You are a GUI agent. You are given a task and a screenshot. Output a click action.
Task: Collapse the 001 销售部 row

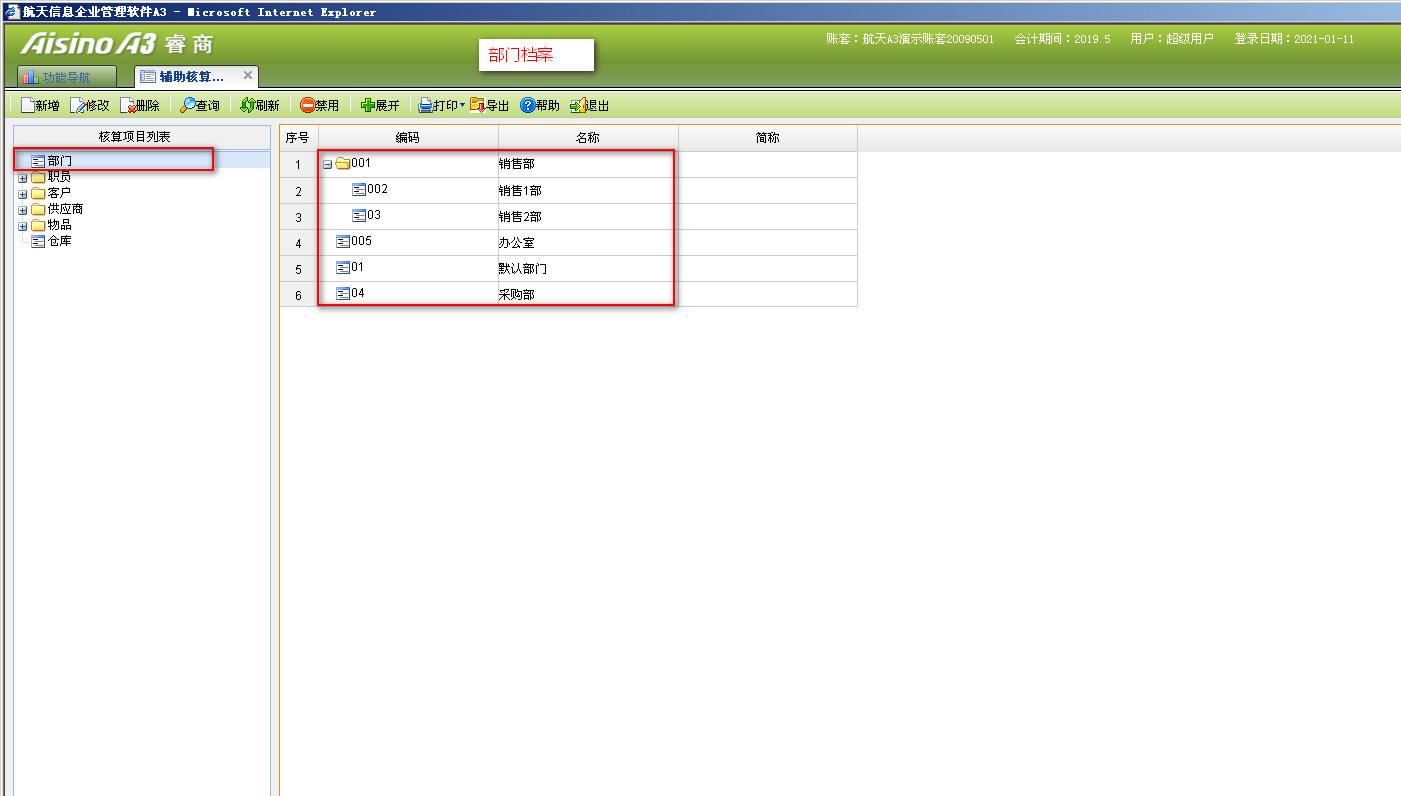(x=327, y=164)
